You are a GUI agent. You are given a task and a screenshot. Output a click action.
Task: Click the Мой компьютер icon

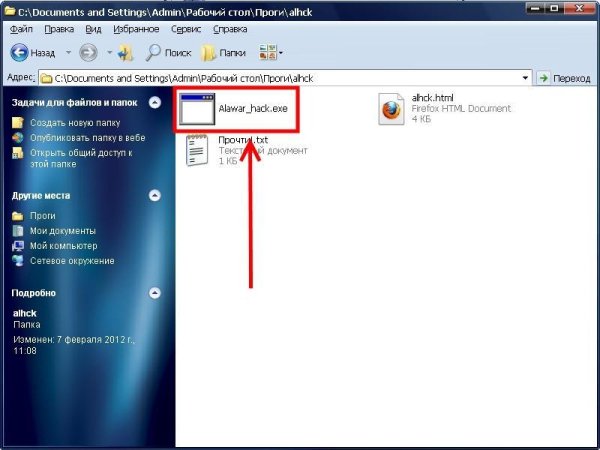[18, 246]
